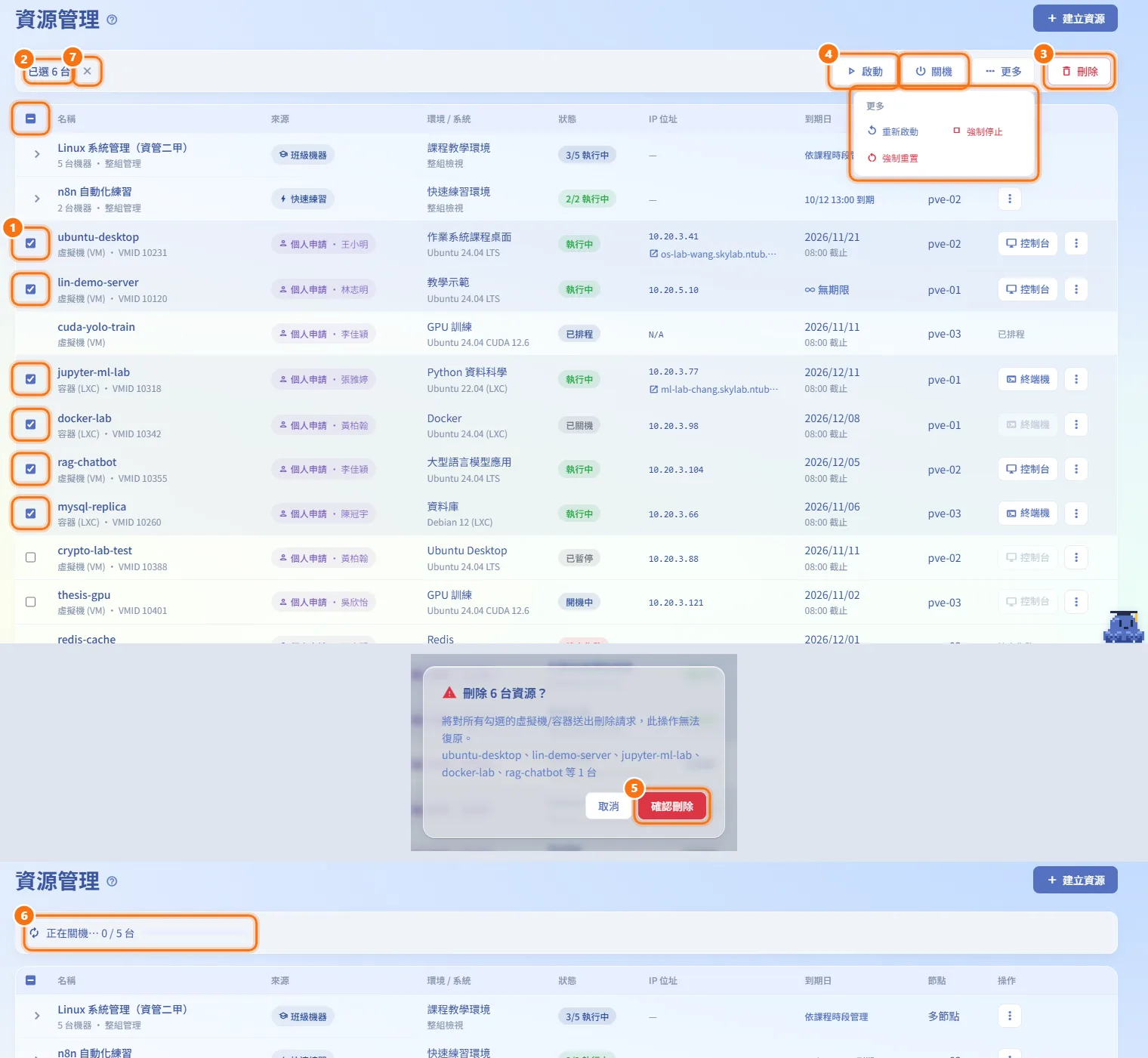This screenshot has width=1148, height=1058.
Task: Confirm deletion with 確認刪除
Action: tap(672, 807)
